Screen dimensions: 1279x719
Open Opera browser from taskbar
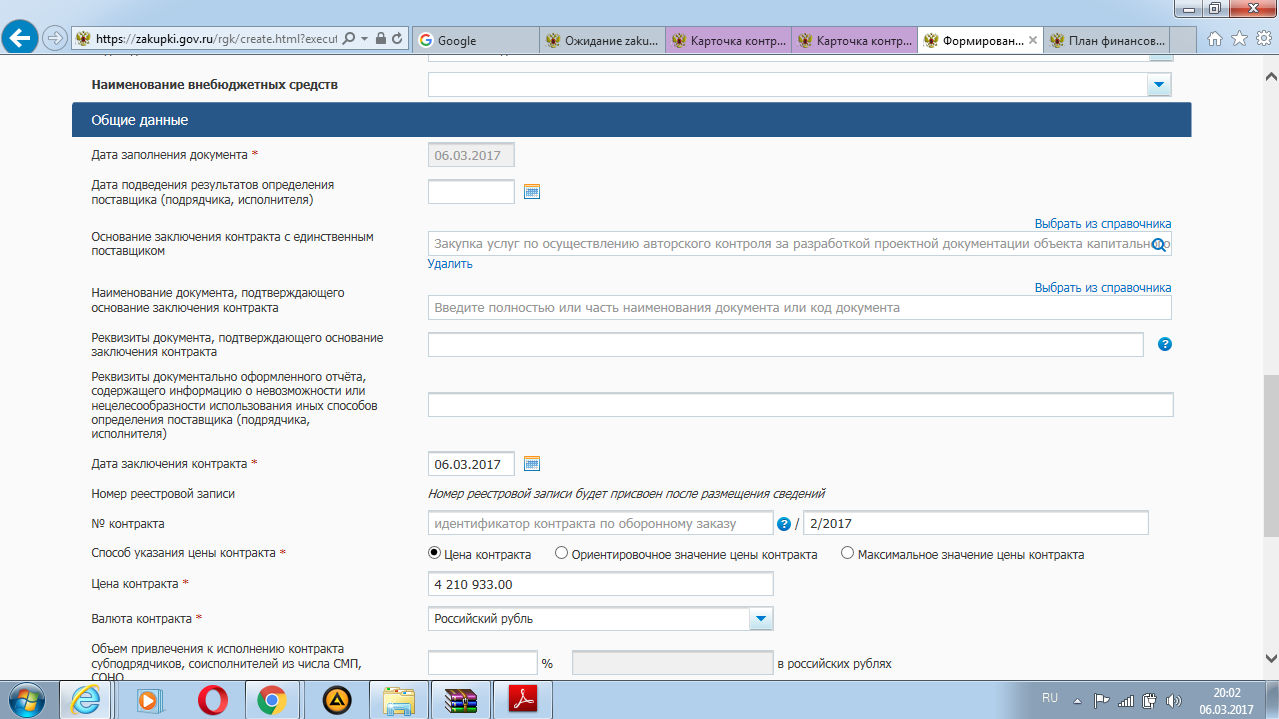(x=211, y=700)
